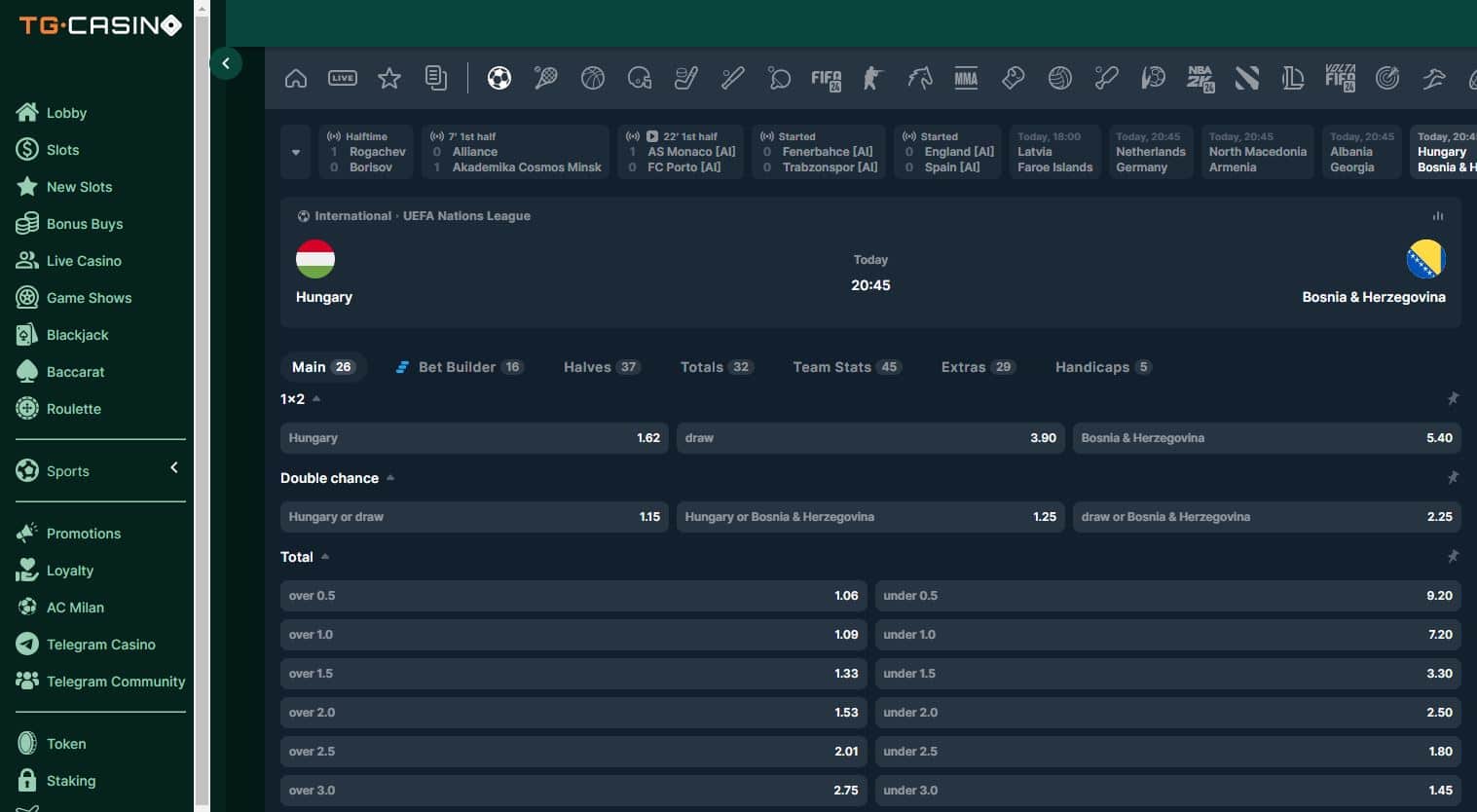Image resolution: width=1477 pixels, height=812 pixels.
Task: Open Promotions in the sidebar
Action: point(68,534)
